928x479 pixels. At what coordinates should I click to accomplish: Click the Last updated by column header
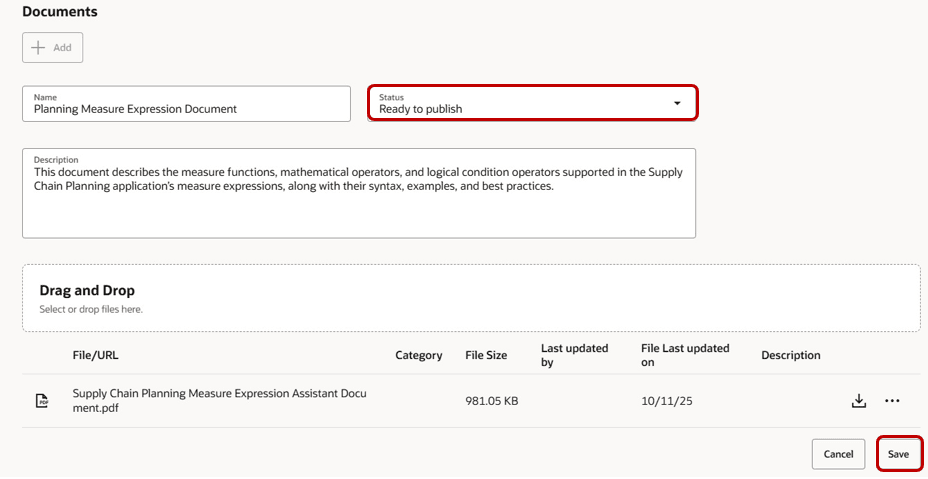(574, 355)
